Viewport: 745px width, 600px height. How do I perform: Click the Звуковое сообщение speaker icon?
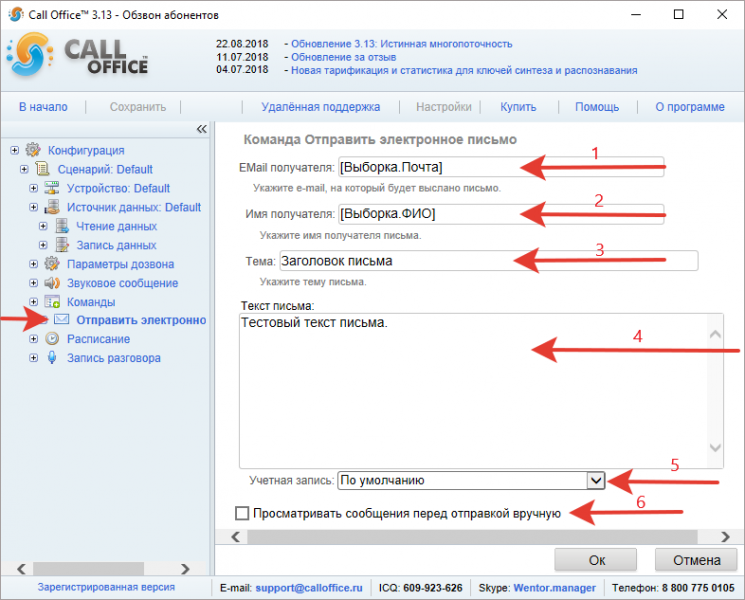coord(52,283)
